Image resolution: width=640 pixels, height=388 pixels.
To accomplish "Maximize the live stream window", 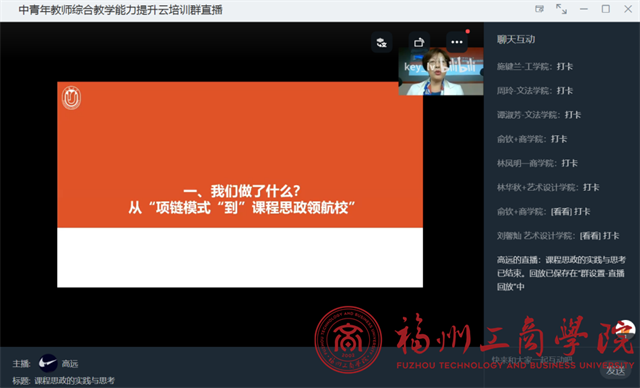I will click(x=606, y=9).
